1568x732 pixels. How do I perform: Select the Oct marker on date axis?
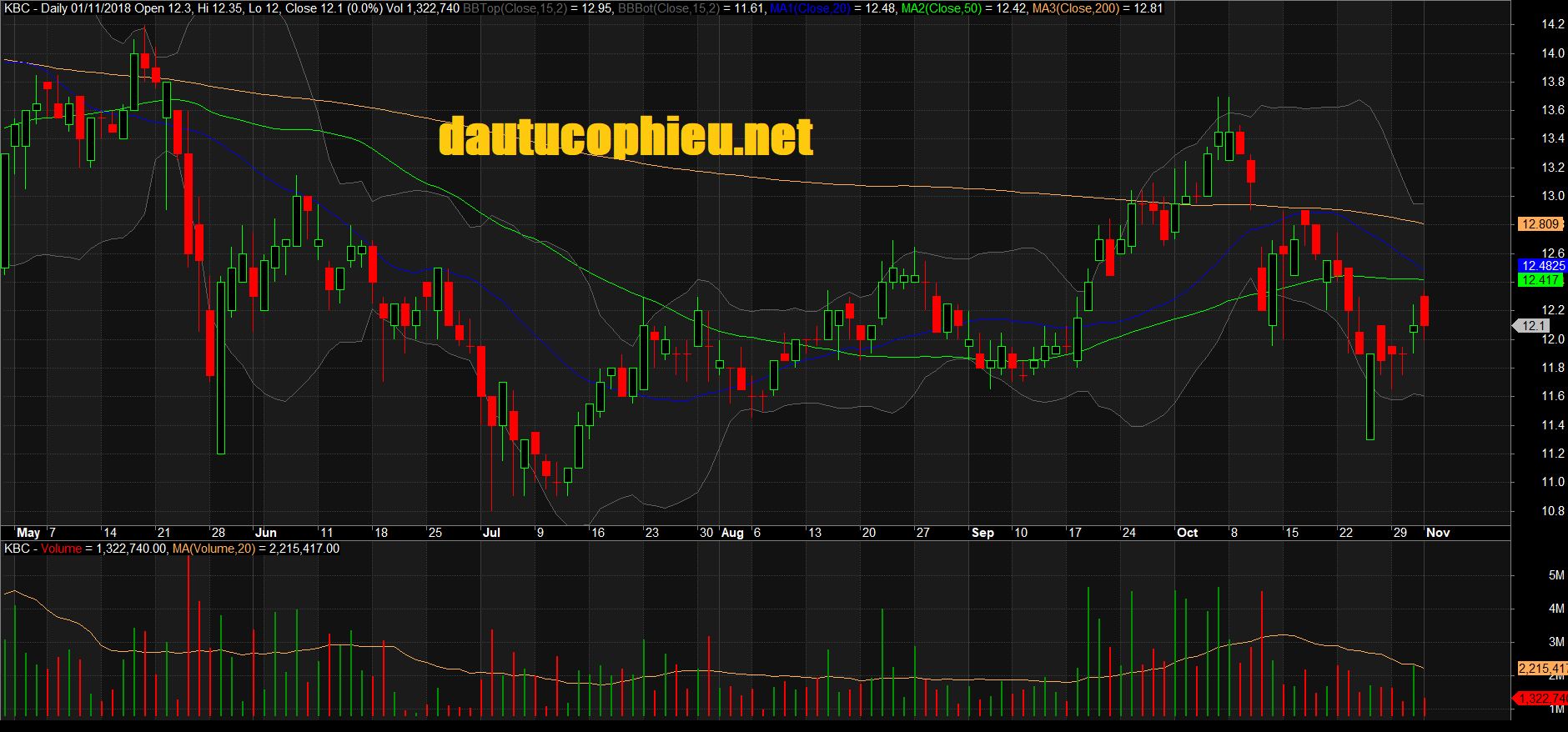[1187, 533]
